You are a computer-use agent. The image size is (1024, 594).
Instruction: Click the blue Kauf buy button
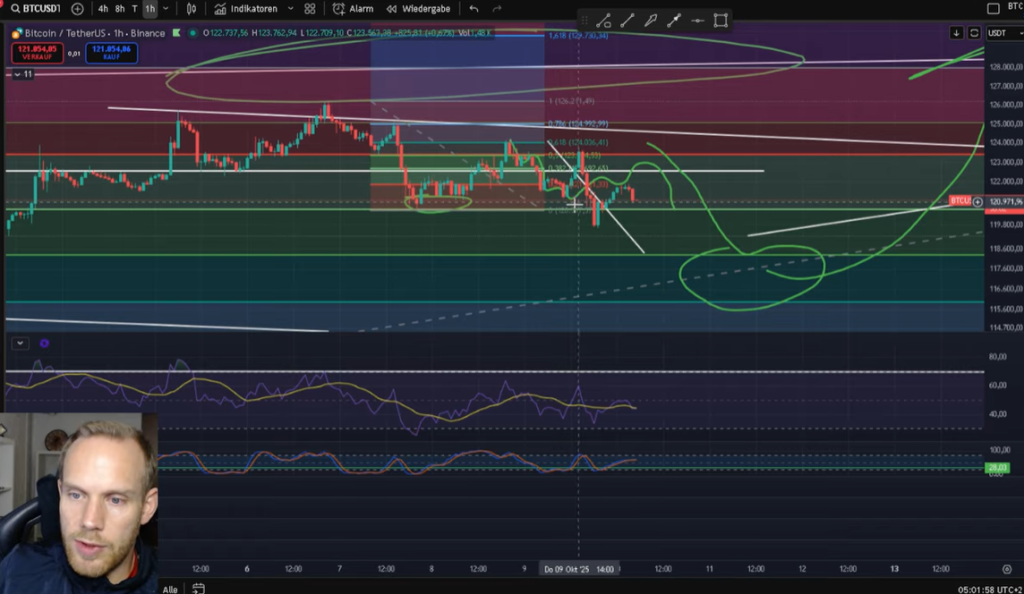coord(111,52)
